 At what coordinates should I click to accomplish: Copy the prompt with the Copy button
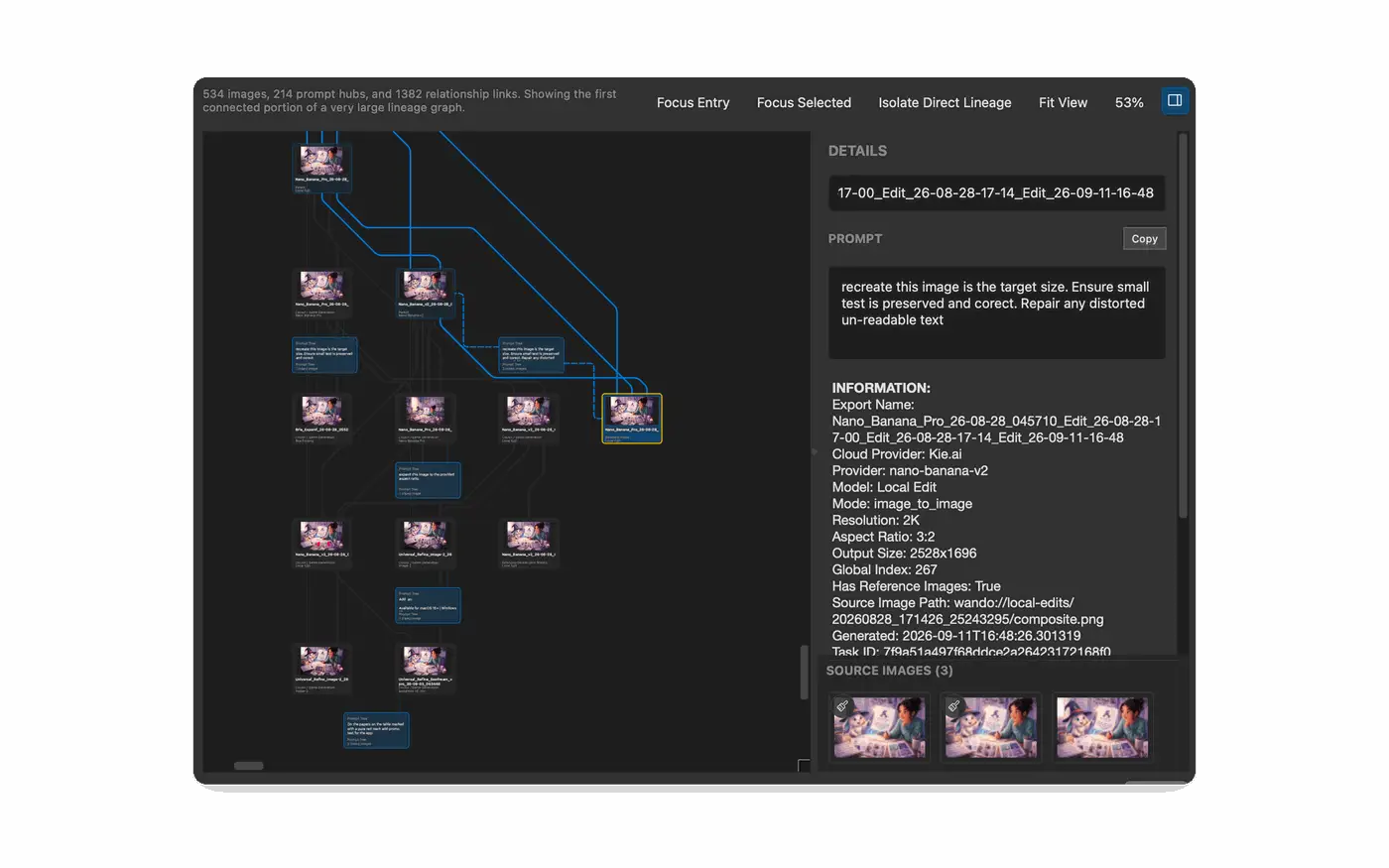(1144, 239)
